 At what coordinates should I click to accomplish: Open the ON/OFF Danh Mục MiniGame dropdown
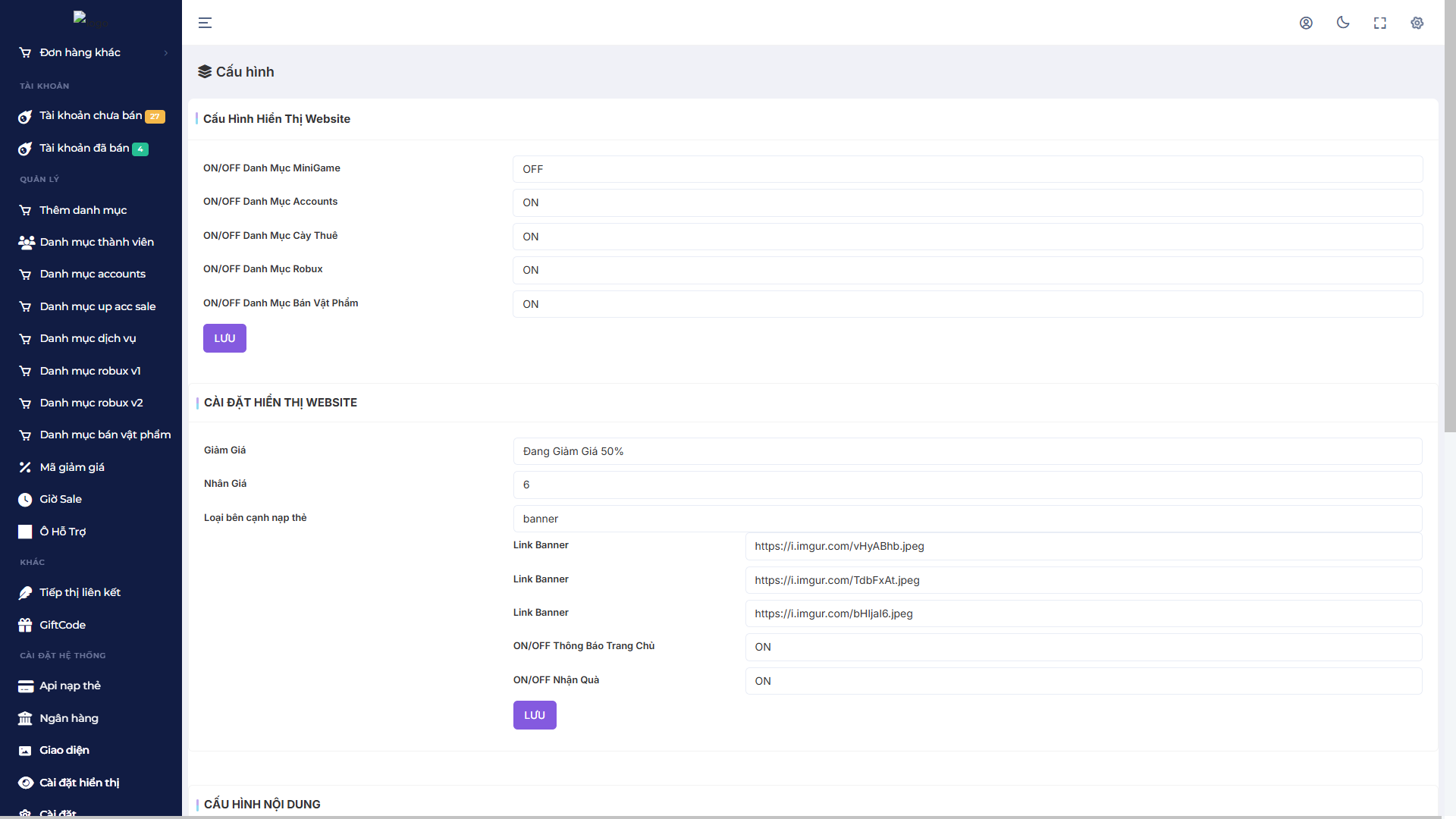click(x=967, y=169)
